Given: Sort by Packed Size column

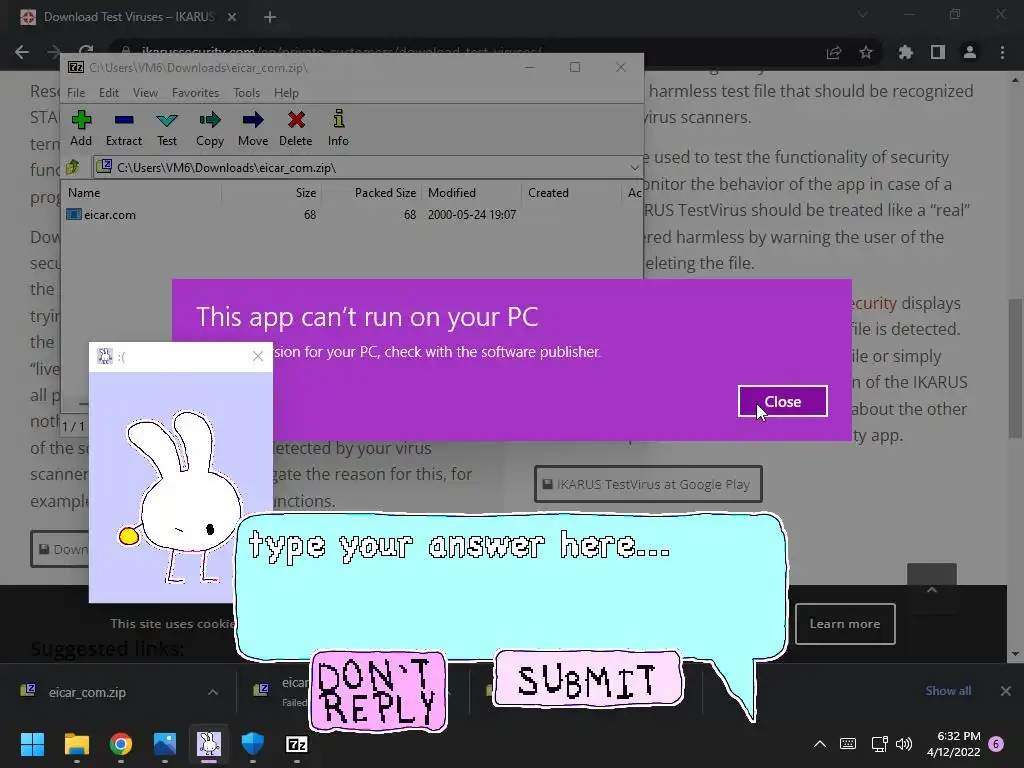Looking at the screenshot, I should click(385, 193).
